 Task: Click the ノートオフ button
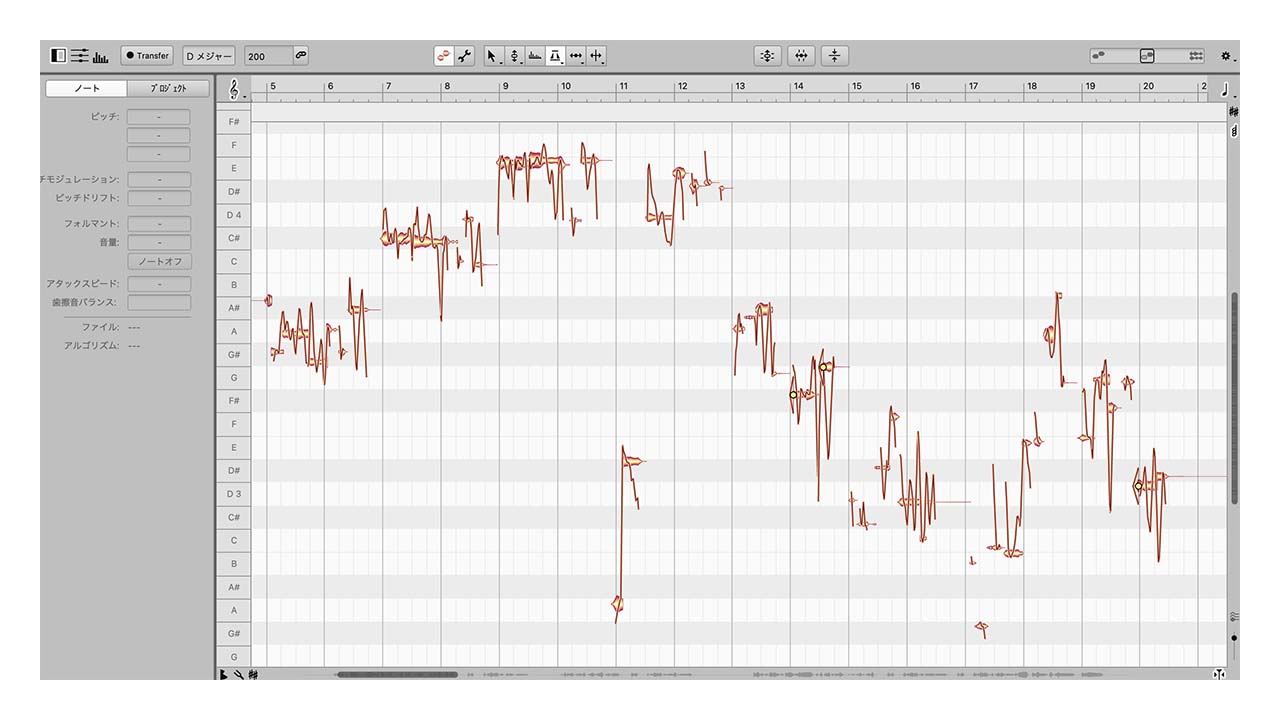[x=158, y=261]
